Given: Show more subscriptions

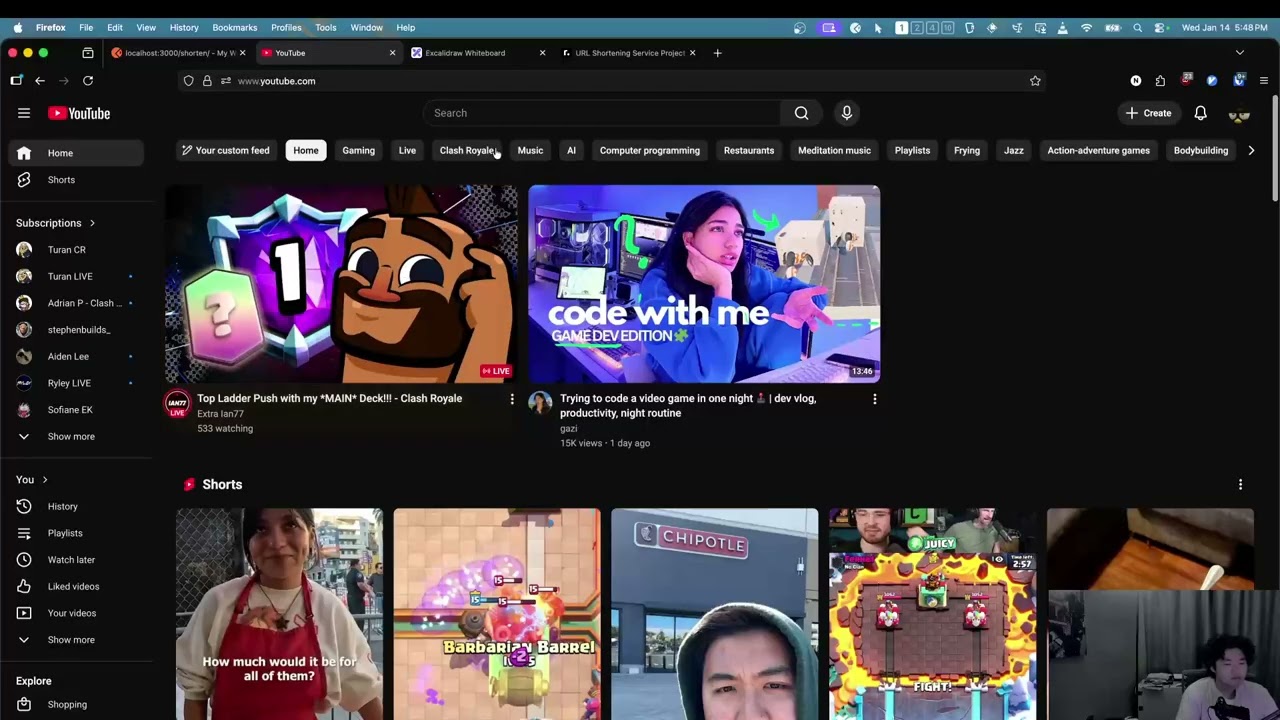Looking at the screenshot, I should (x=76, y=437).
